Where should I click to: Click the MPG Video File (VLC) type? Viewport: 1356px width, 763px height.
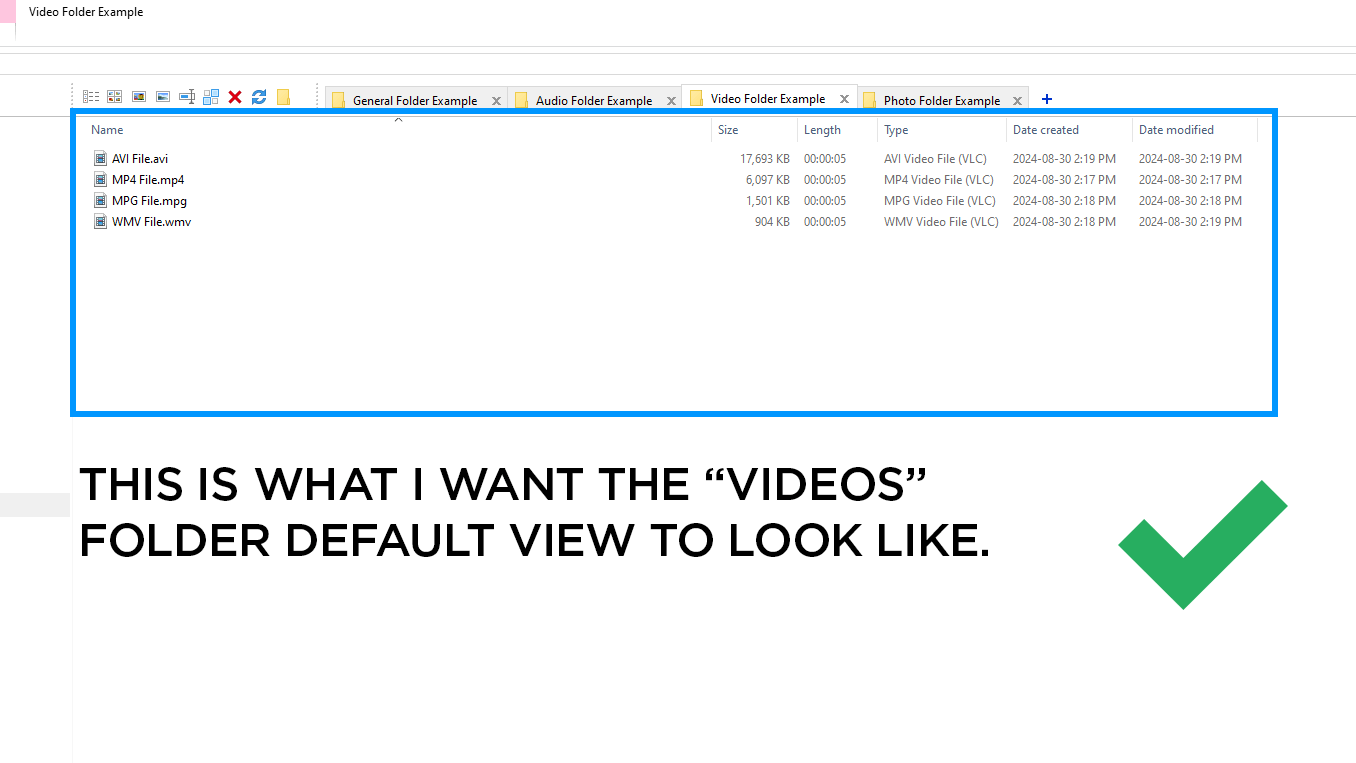point(940,200)
